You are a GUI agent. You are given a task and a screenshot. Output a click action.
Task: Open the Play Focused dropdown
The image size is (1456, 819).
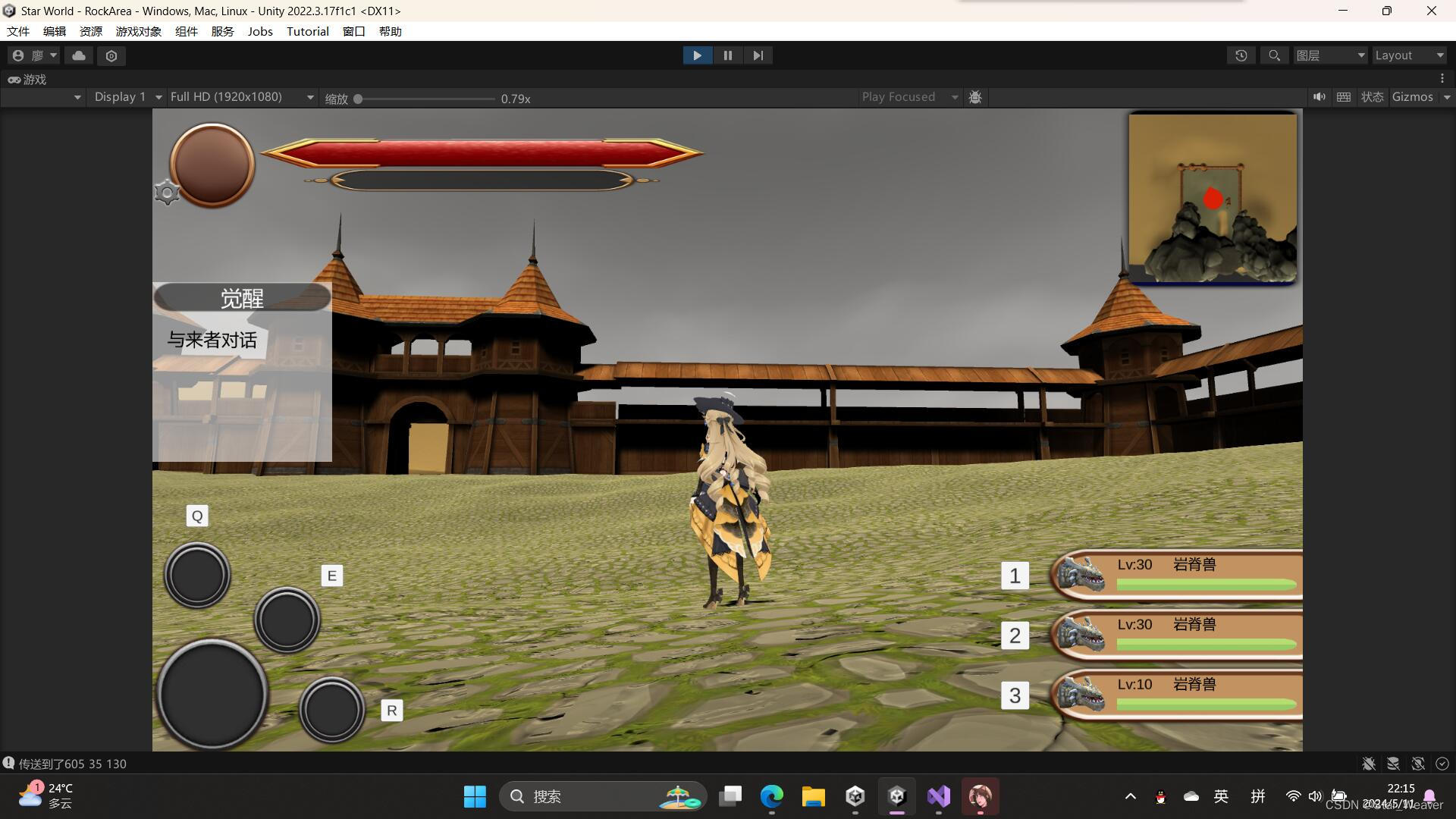pos(909,97)
